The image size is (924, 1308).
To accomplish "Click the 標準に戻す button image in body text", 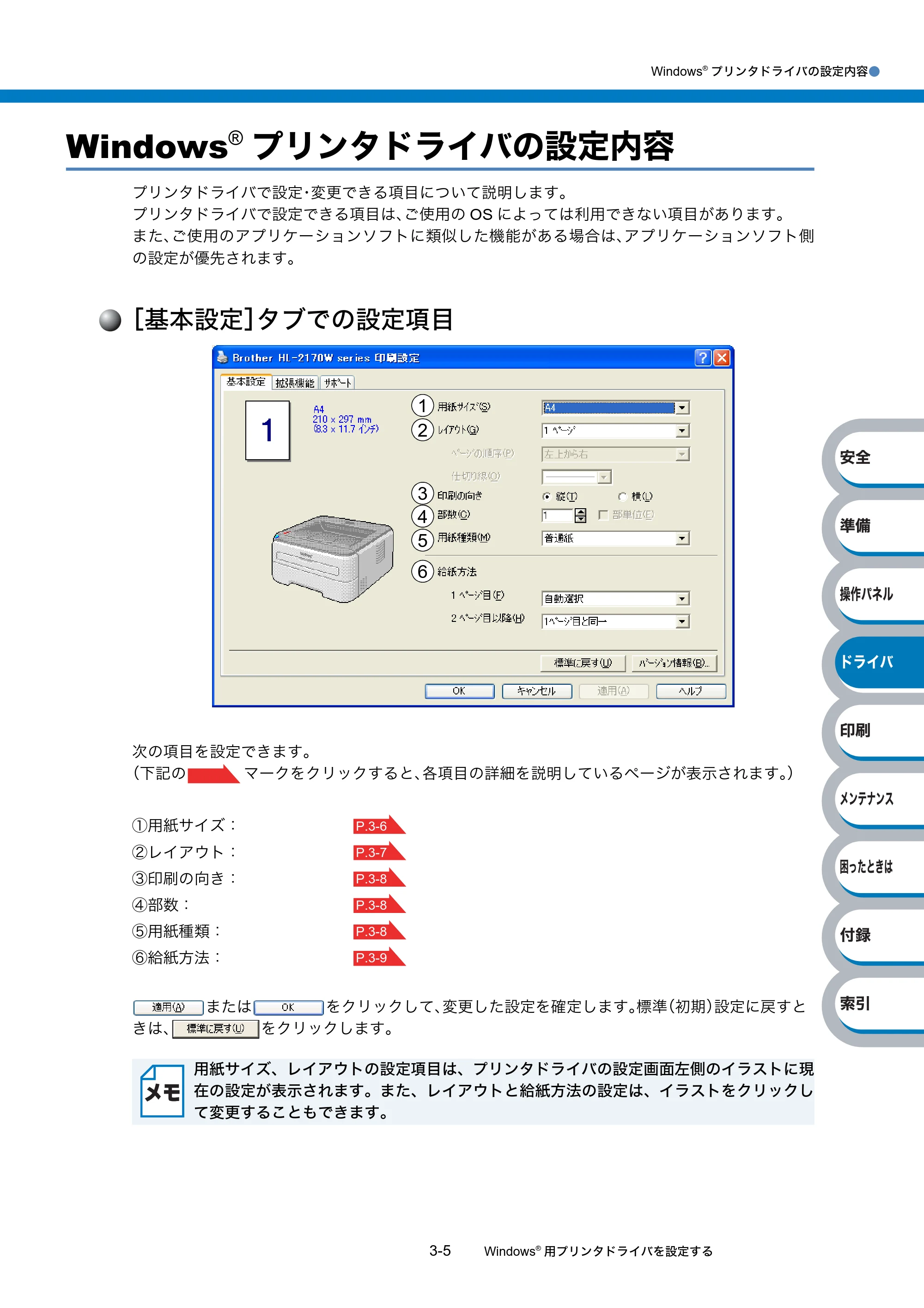I will click(216, 1029).
